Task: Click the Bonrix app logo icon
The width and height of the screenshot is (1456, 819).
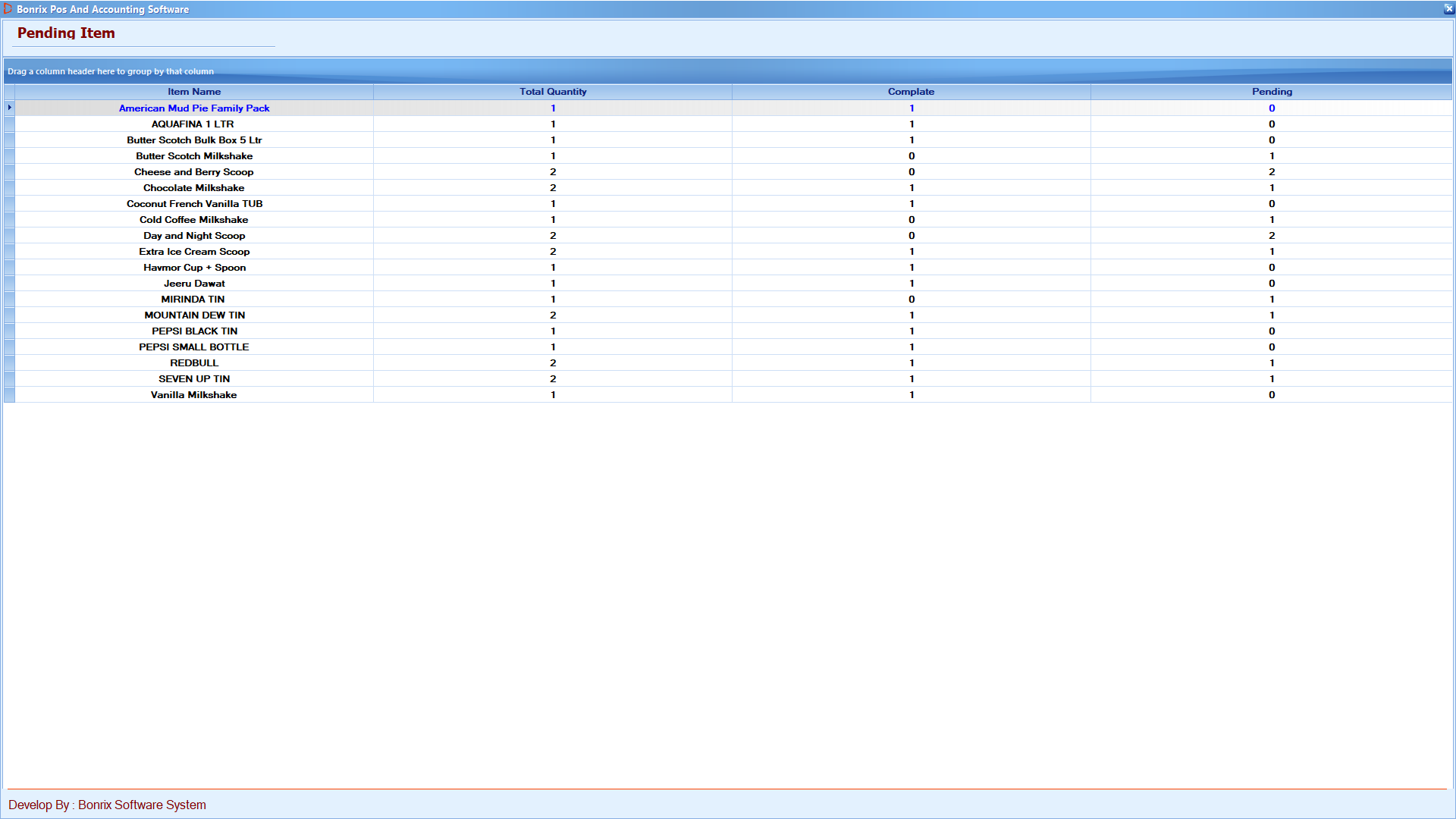Action: click(8, 9)
